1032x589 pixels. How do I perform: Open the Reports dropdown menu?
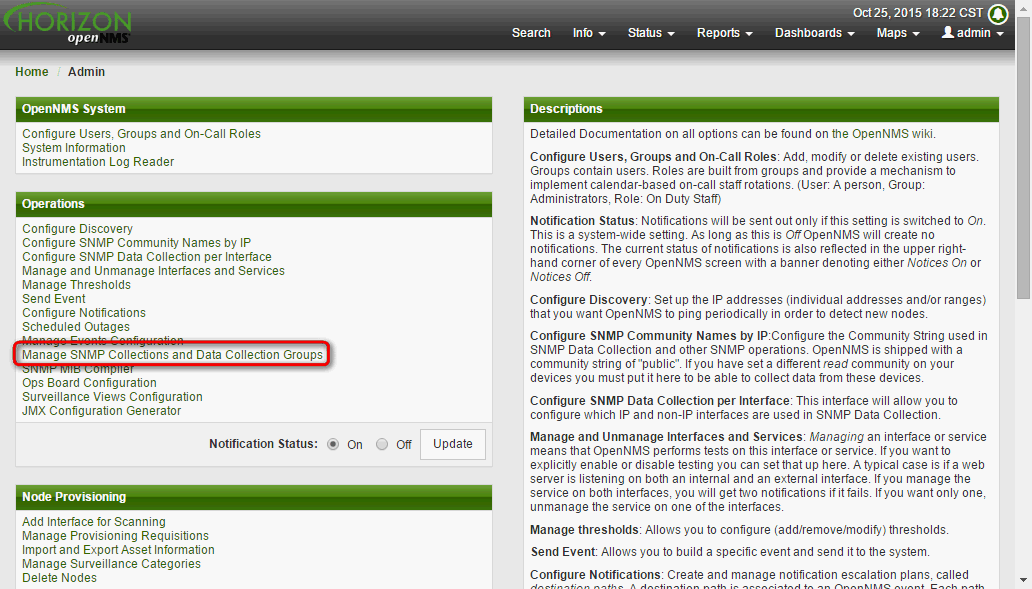click(725, 33)
